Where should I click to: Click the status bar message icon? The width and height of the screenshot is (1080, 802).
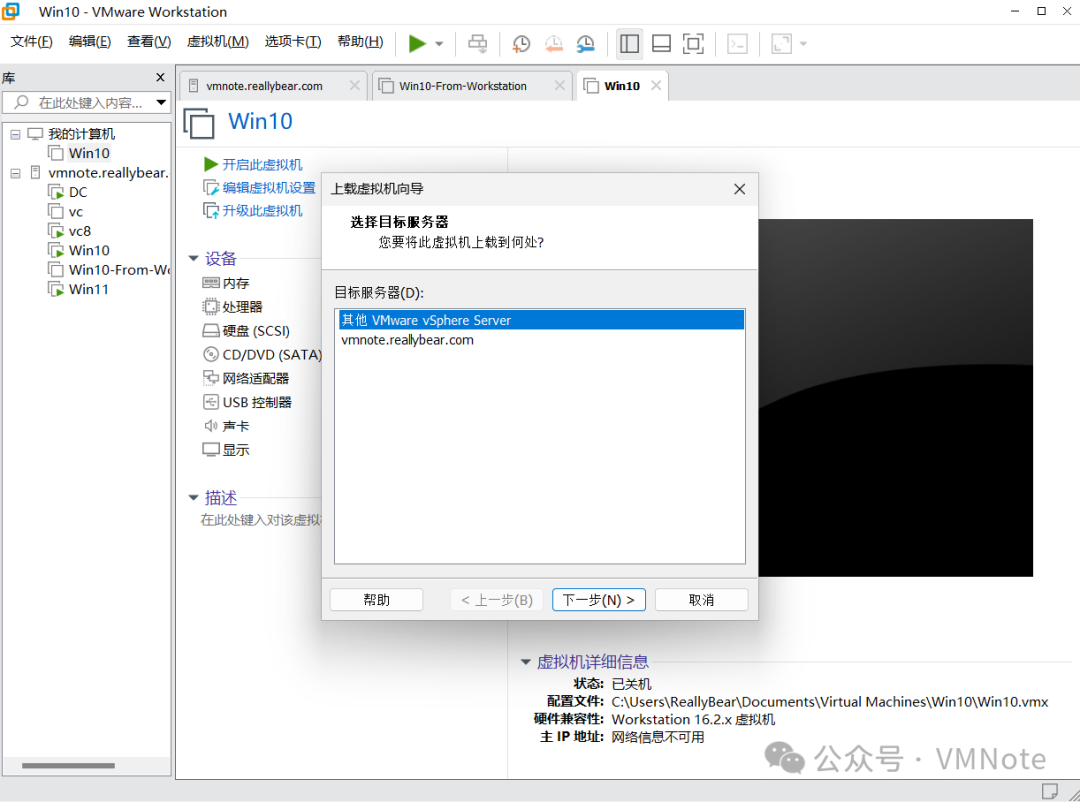pos(1050,790)
